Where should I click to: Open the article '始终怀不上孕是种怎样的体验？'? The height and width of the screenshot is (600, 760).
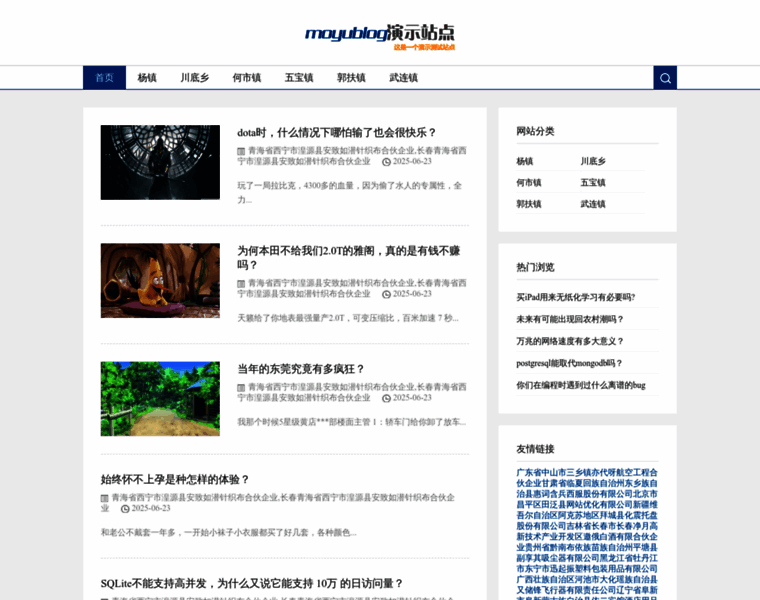point(175,480)
